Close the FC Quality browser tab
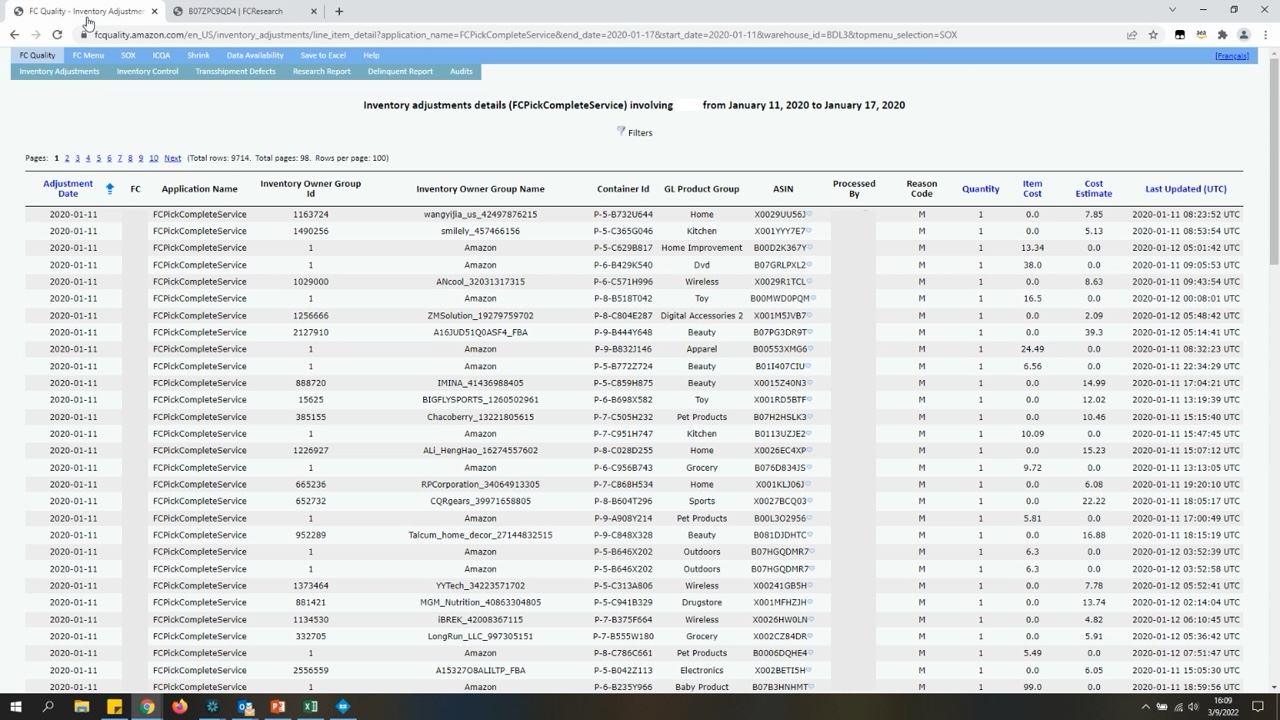1280x720 pixels. tap(154, 11)
